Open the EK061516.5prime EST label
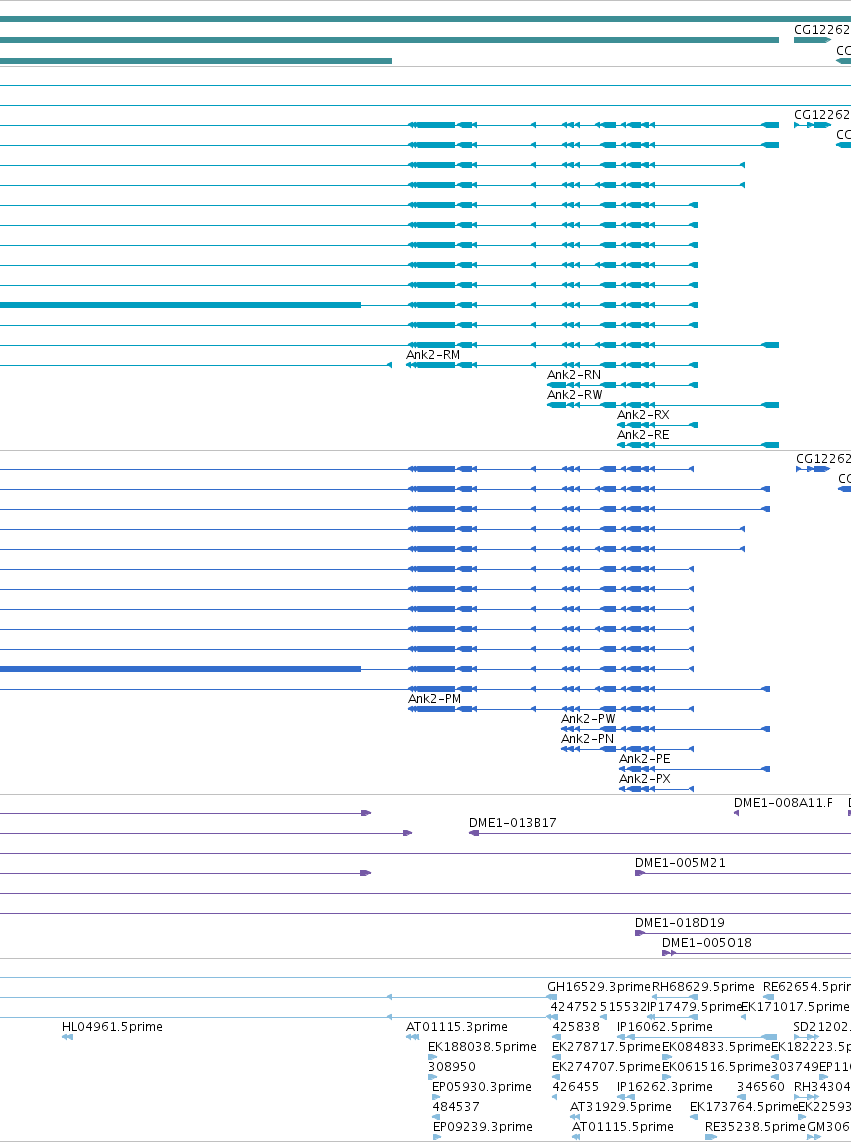 [x=716, y=1066]
